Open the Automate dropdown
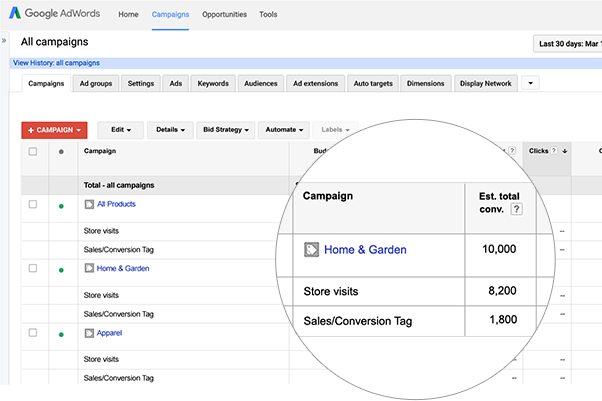This screenshot has width=602, height=401. [284, 130]
